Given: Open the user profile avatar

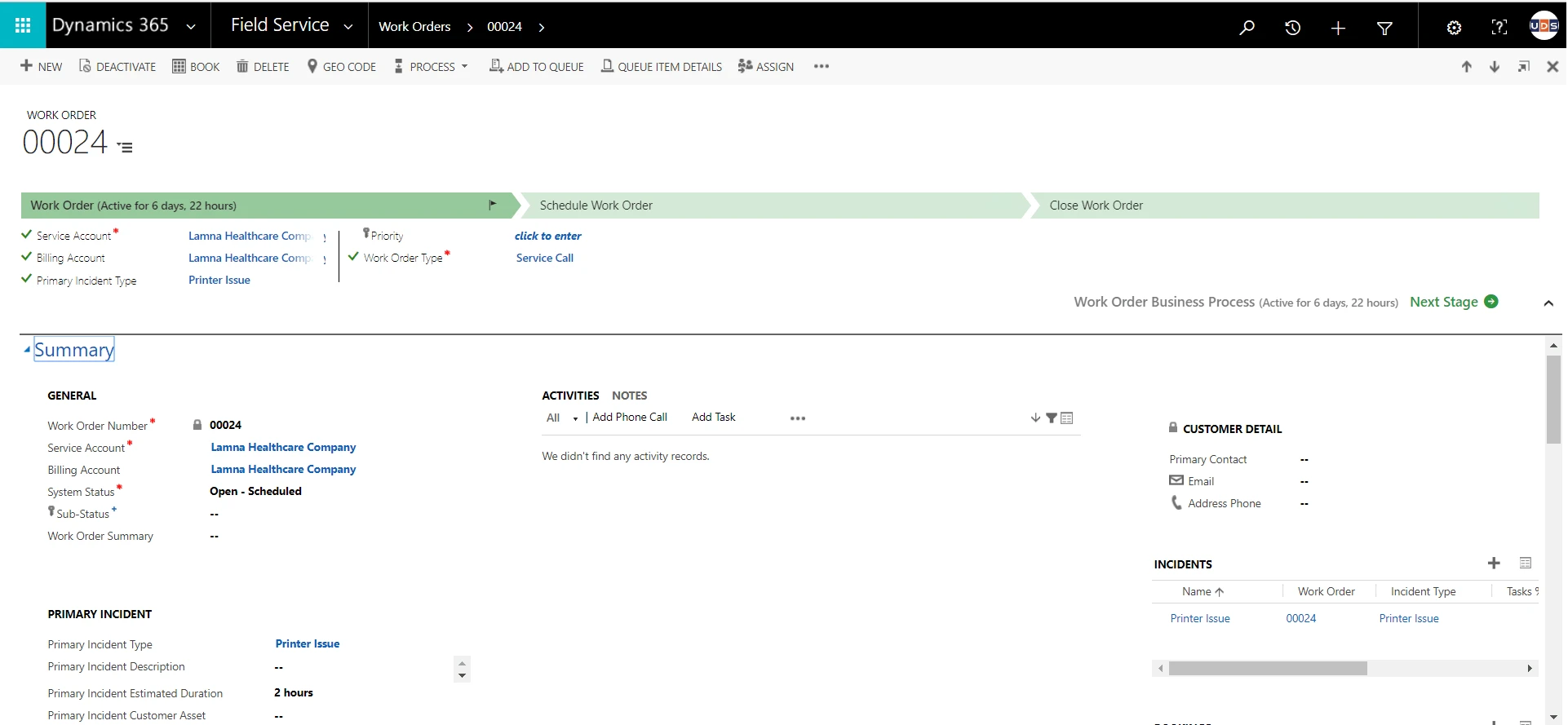Looking at the screenshot, I should coord(1544,26).
